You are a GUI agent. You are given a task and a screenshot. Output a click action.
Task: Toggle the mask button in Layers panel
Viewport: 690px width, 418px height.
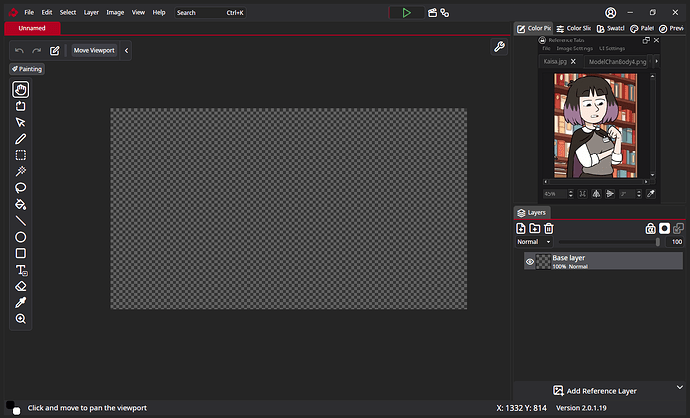click(664, 229)
